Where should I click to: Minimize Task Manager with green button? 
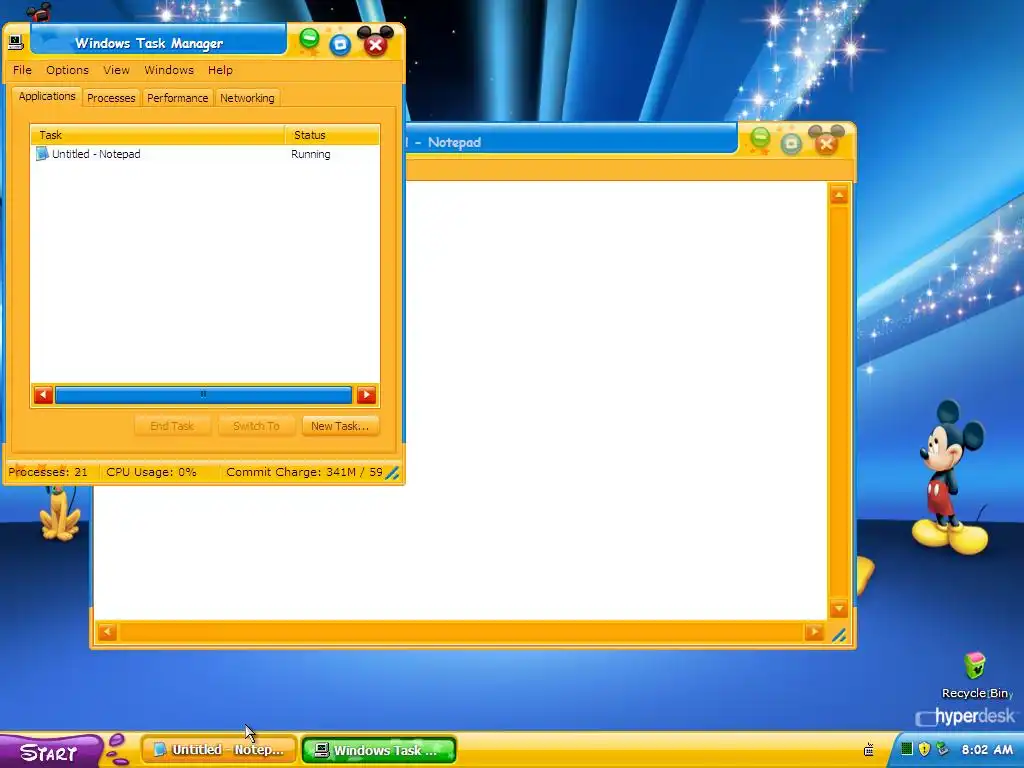[310, 39]
